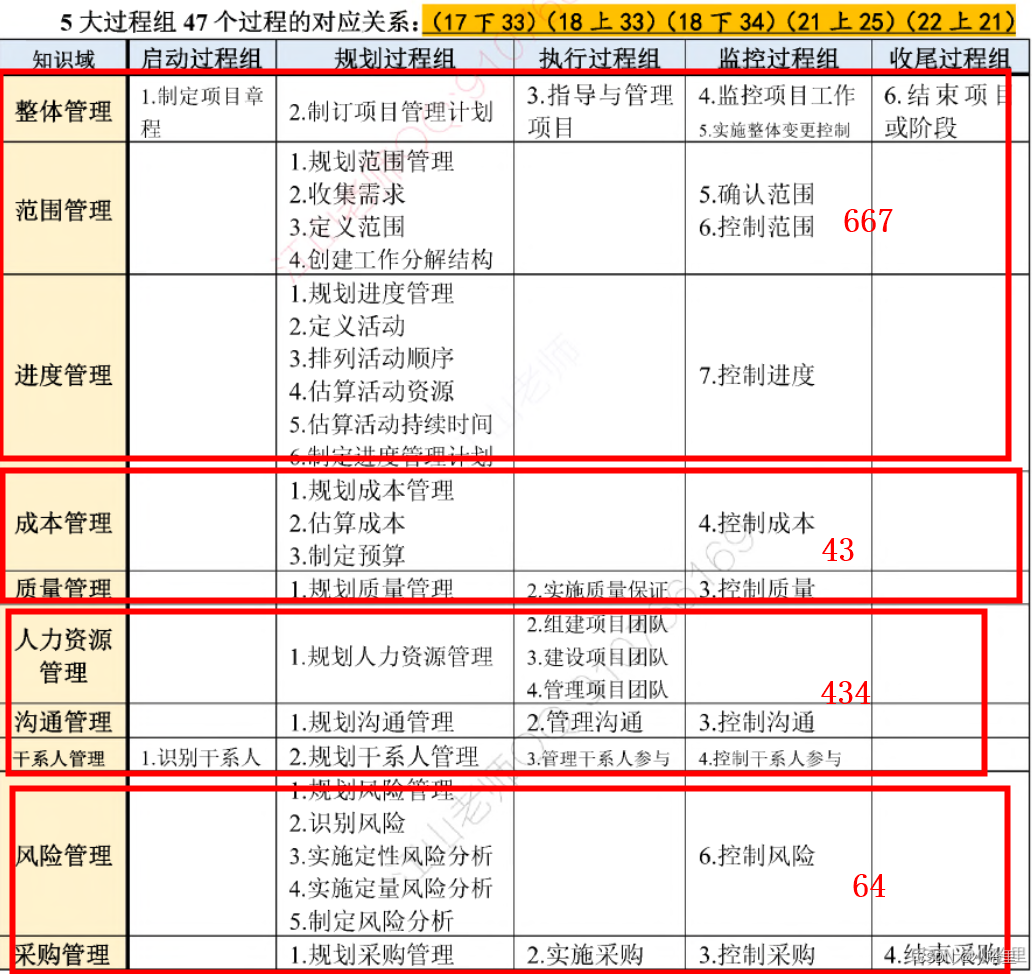Select the 沟通管理 row label
This screenshot has height=974, width=1032.
coord(63,722)
